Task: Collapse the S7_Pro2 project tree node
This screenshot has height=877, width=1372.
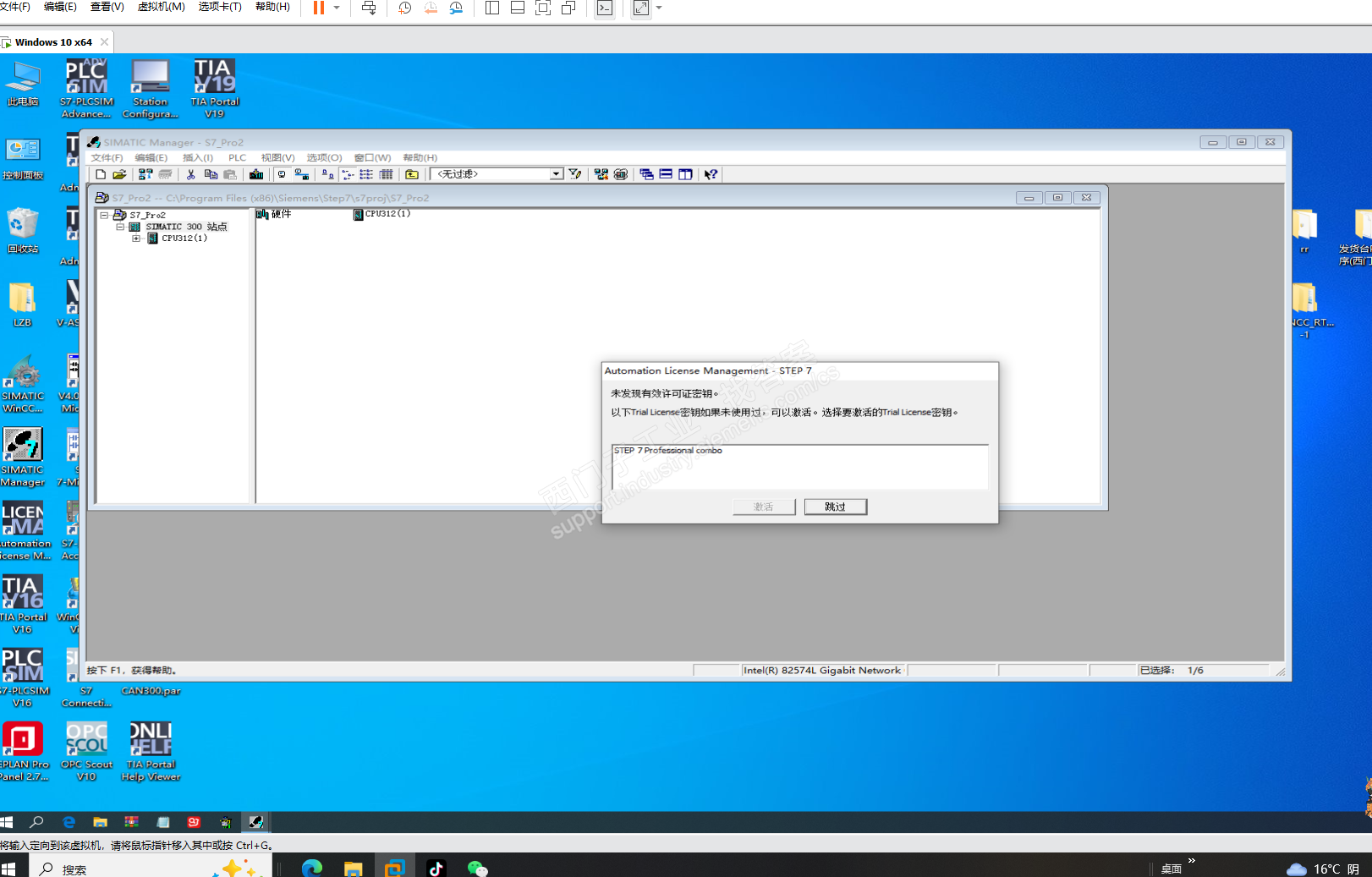Action: 104,215
